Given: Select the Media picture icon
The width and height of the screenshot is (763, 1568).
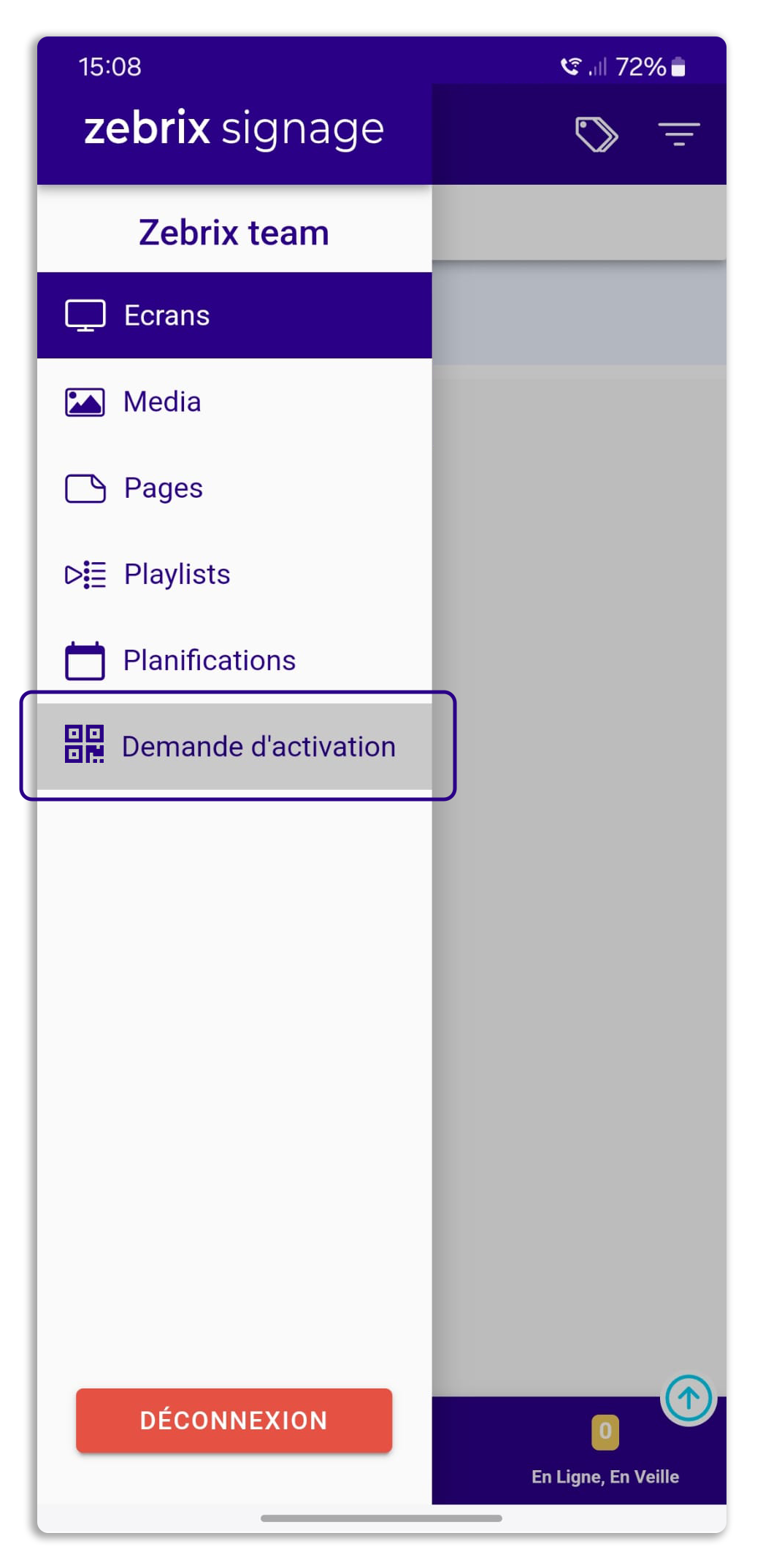Looking at the screenshot, I should tap(85, 402).
